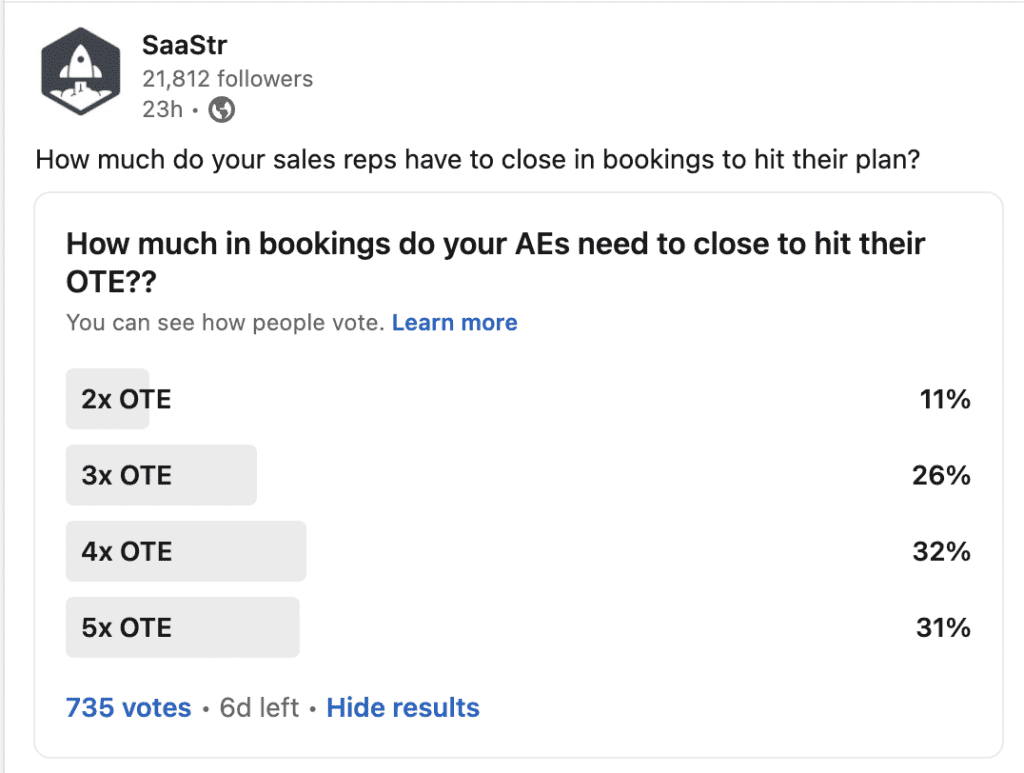Click the SaaStr rocket logo icon
Screen dimensions: 1024x773
coord(80,68)
